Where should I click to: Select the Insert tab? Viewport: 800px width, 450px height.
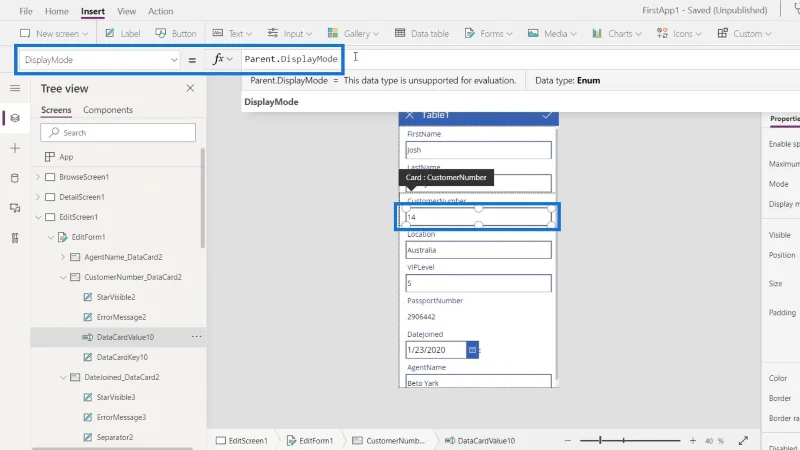pos(93,11)
